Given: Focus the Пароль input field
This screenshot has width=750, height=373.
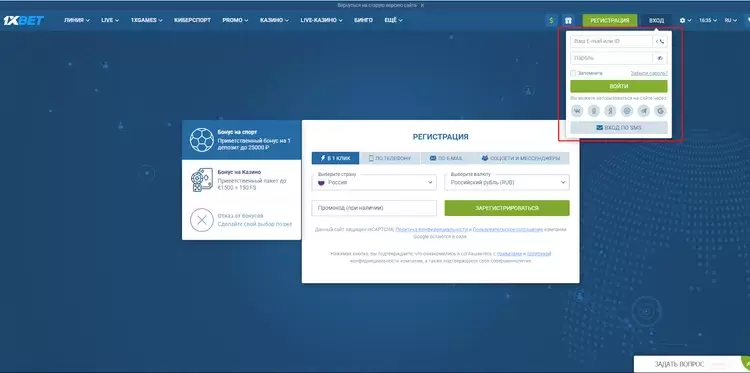Looking at the screenshot, I should point(611,58).
